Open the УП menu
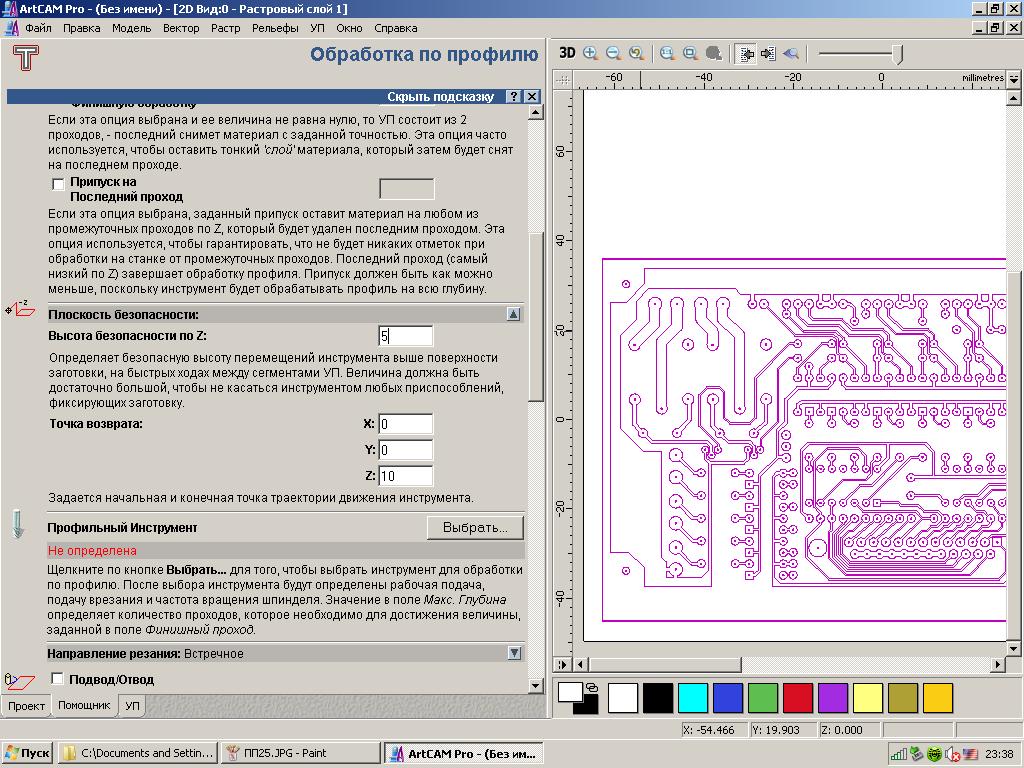 point(317,28)
